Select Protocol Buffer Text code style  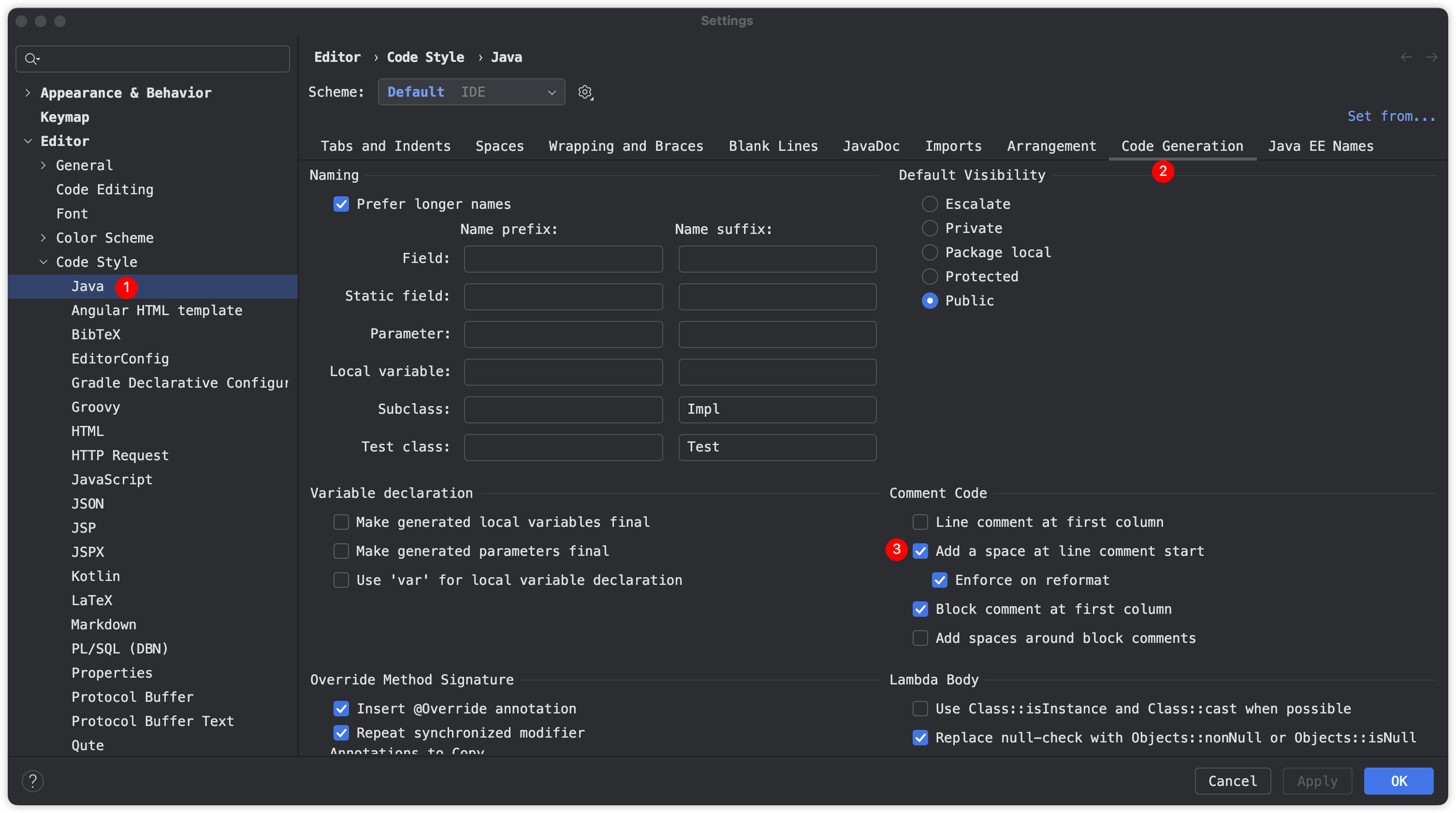(153, 722)
